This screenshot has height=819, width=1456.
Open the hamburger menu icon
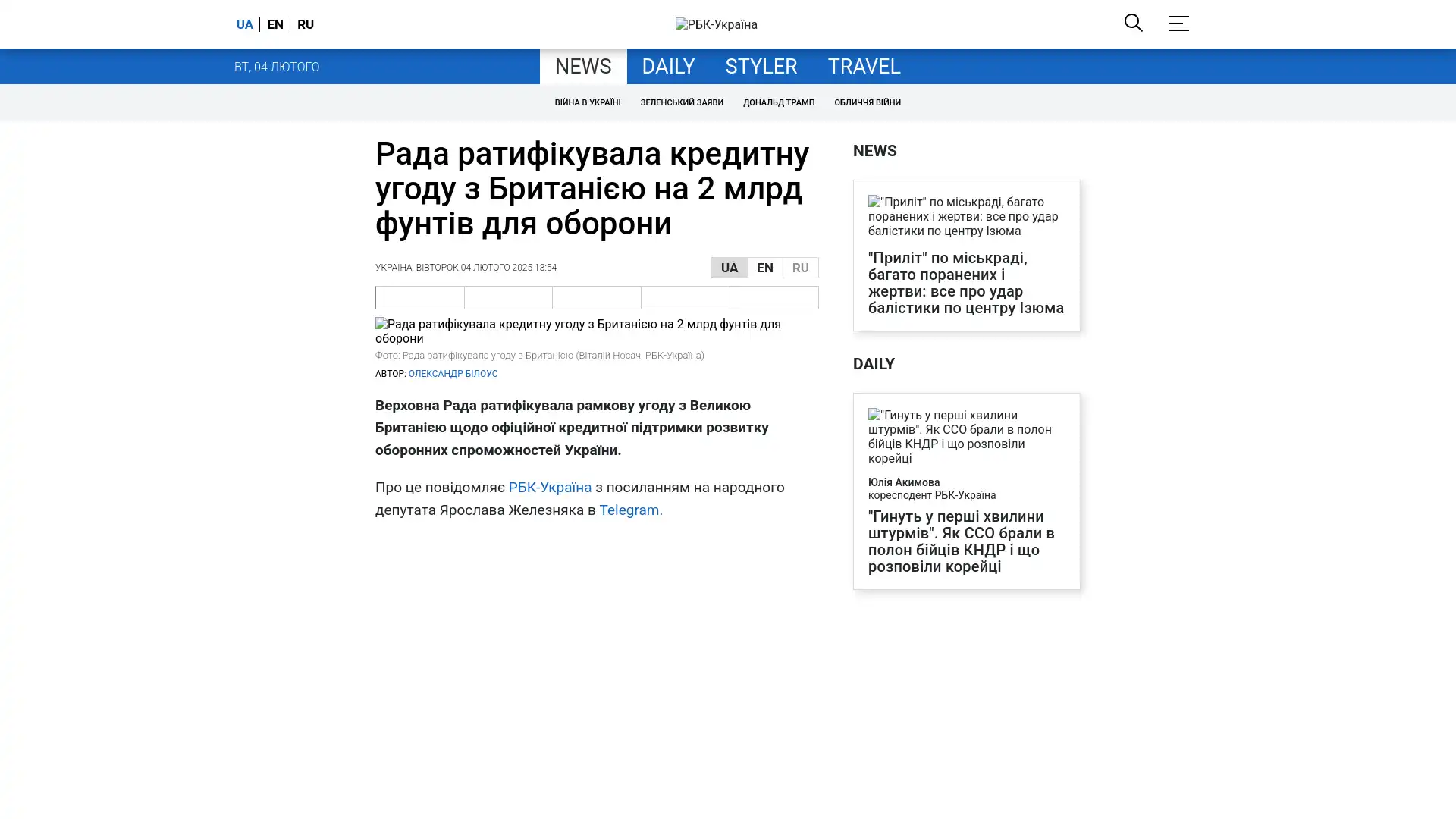(1178, 24)
